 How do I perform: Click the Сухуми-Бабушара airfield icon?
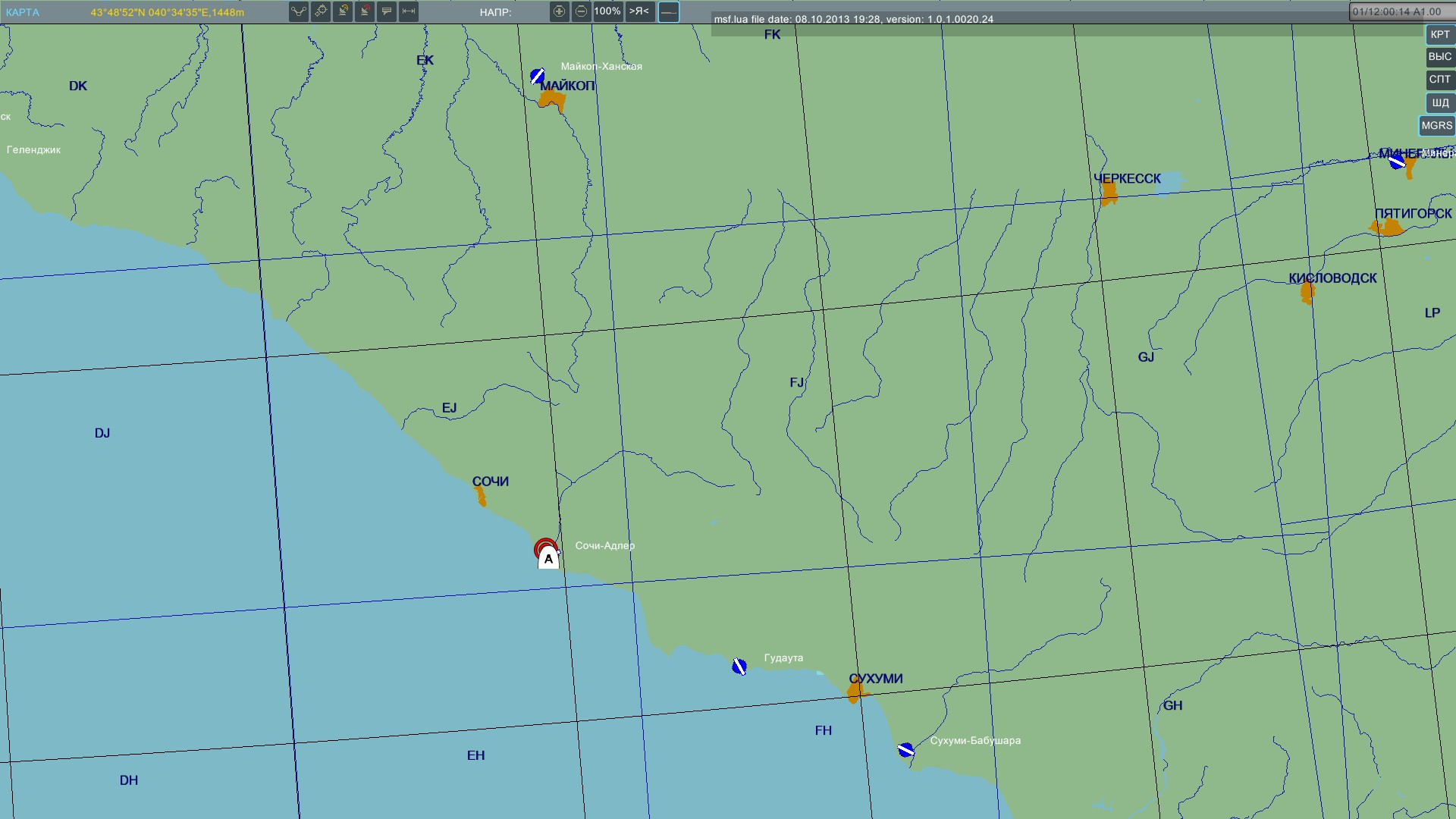(905, 750)
